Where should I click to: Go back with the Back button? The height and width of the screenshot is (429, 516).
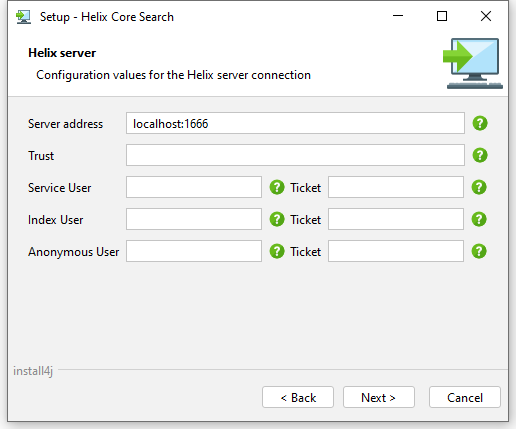tap(298, 397)
